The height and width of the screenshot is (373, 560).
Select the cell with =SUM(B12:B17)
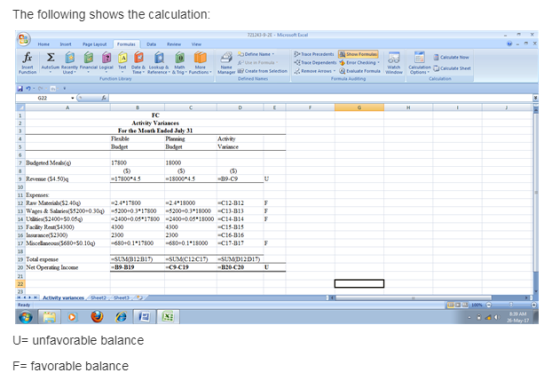[137, 259]
